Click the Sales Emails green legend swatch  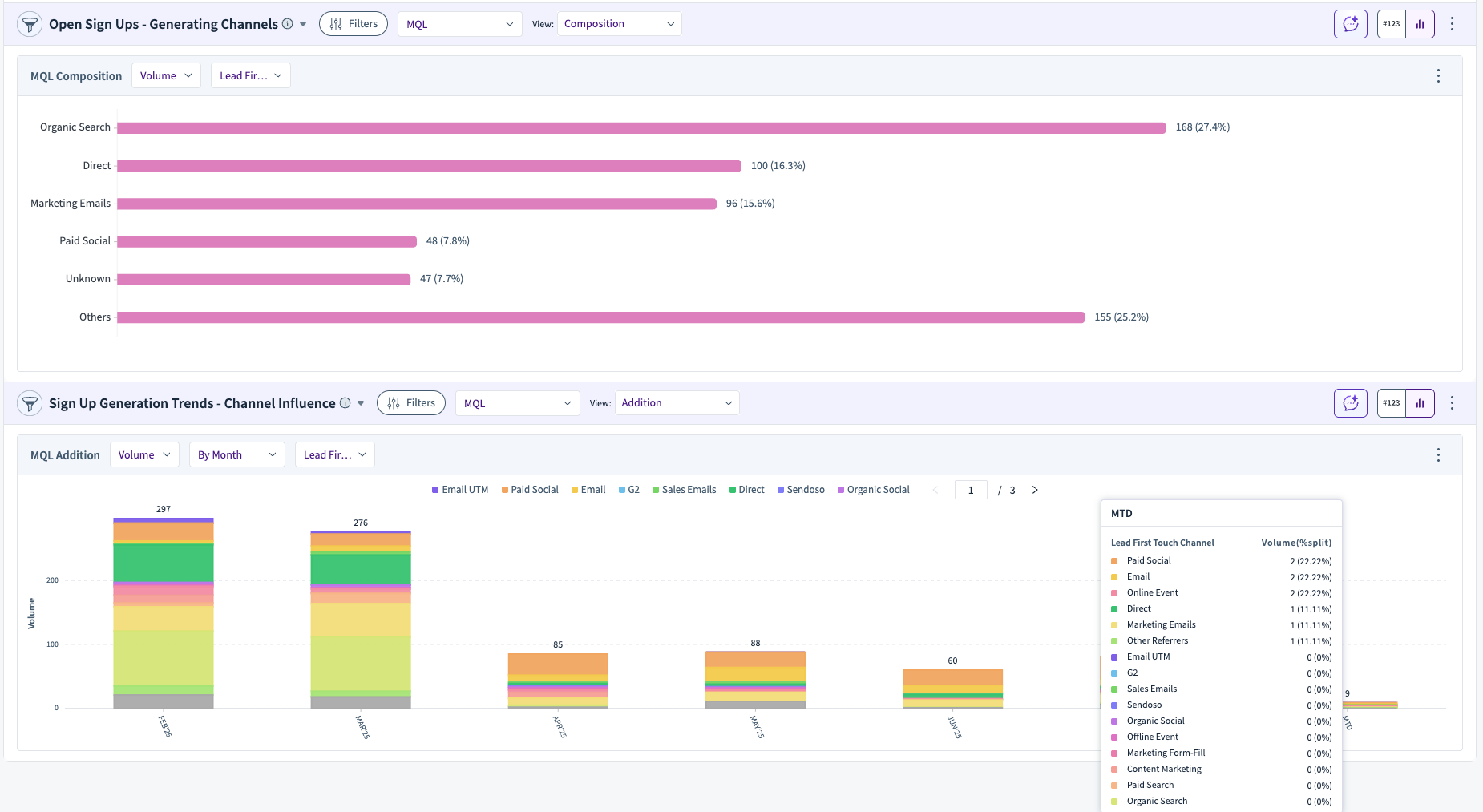656,490
